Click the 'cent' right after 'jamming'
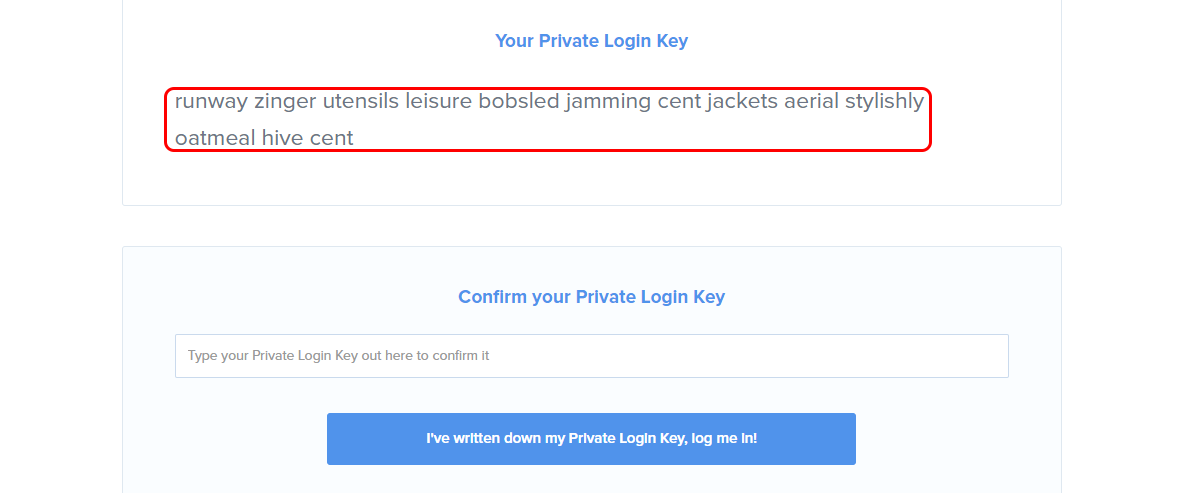 click(679, 102)
